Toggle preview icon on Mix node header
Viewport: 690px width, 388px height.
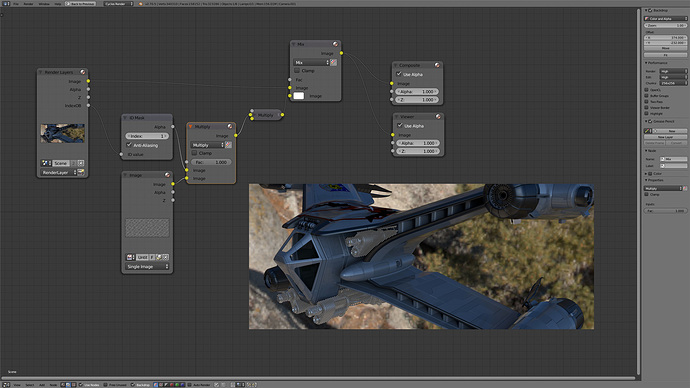click(x=335, y=44)
